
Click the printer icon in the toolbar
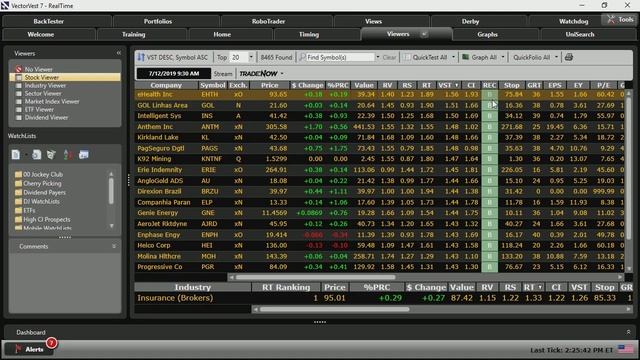pyautogui.click(x=569, y=57)
